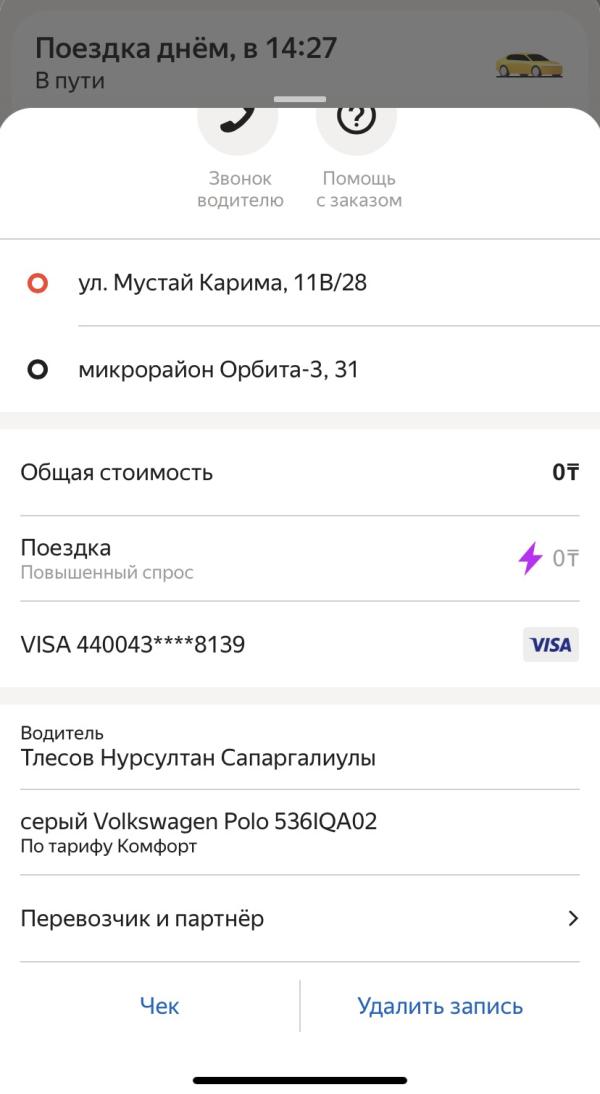Select destination микрорайон Орбита-3, 31
The height and width of the screenshot is (1094, 600).
218,370
